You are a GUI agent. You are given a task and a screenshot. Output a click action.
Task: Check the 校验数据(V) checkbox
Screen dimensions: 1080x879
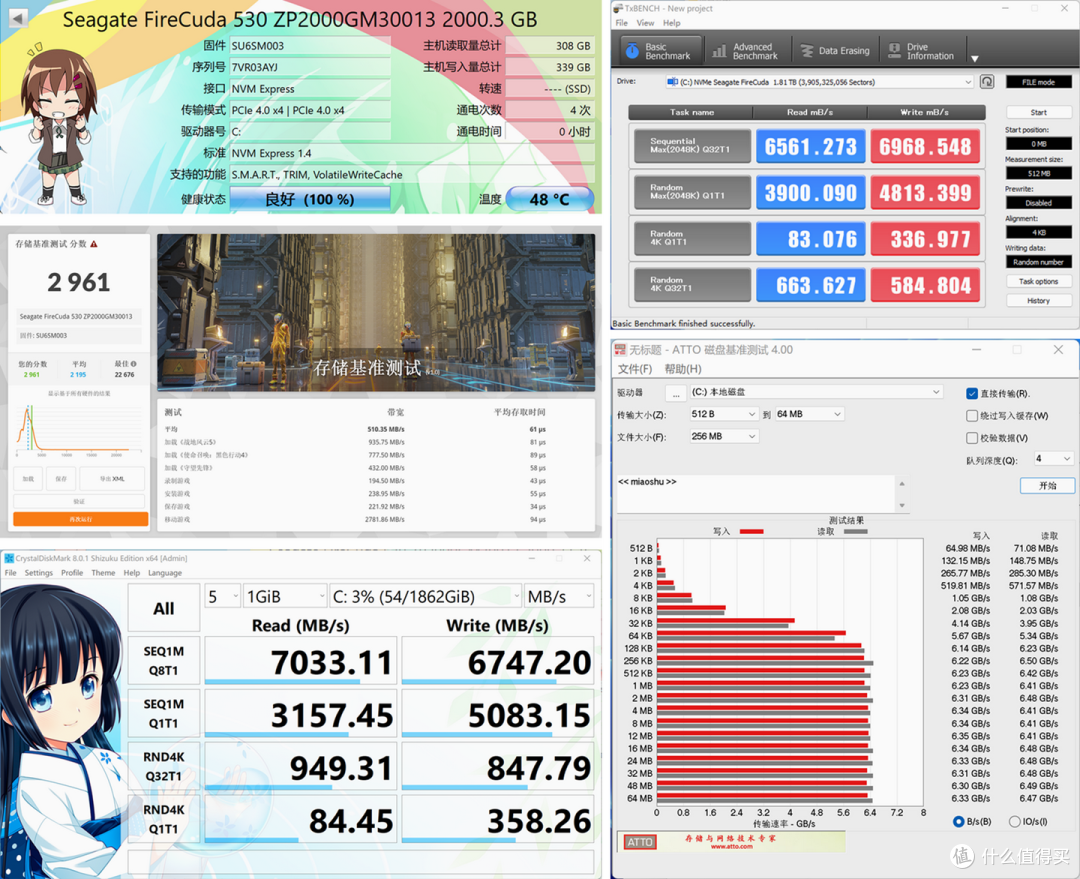[x=972, y=438]
